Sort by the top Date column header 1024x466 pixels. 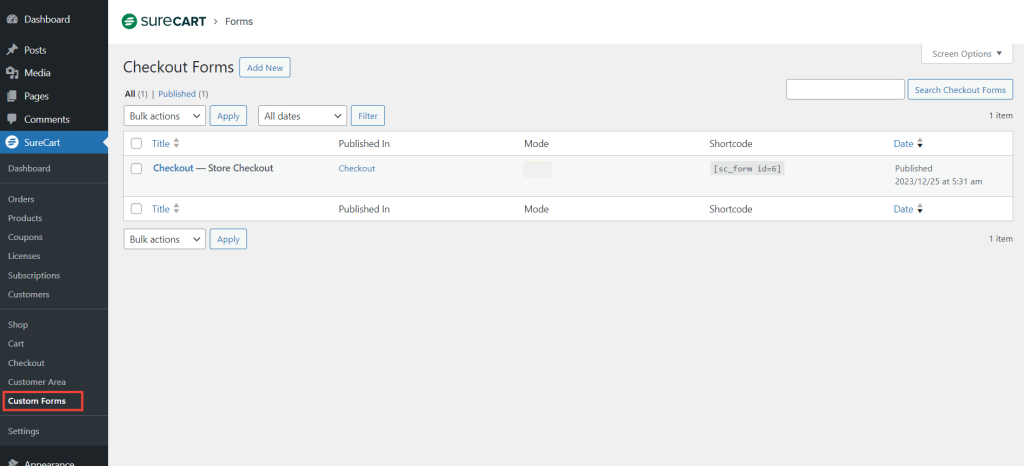tap(903, 144)
